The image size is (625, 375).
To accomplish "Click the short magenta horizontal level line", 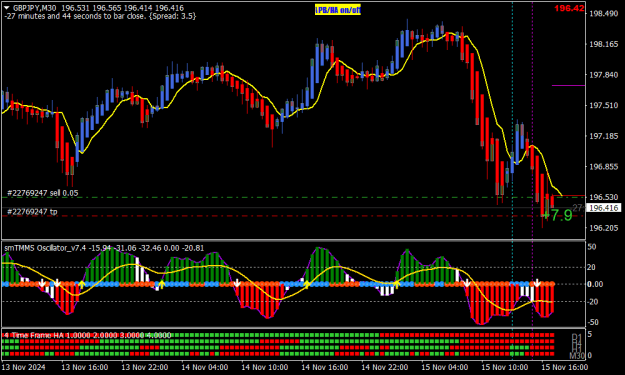I will coord(568,85).
